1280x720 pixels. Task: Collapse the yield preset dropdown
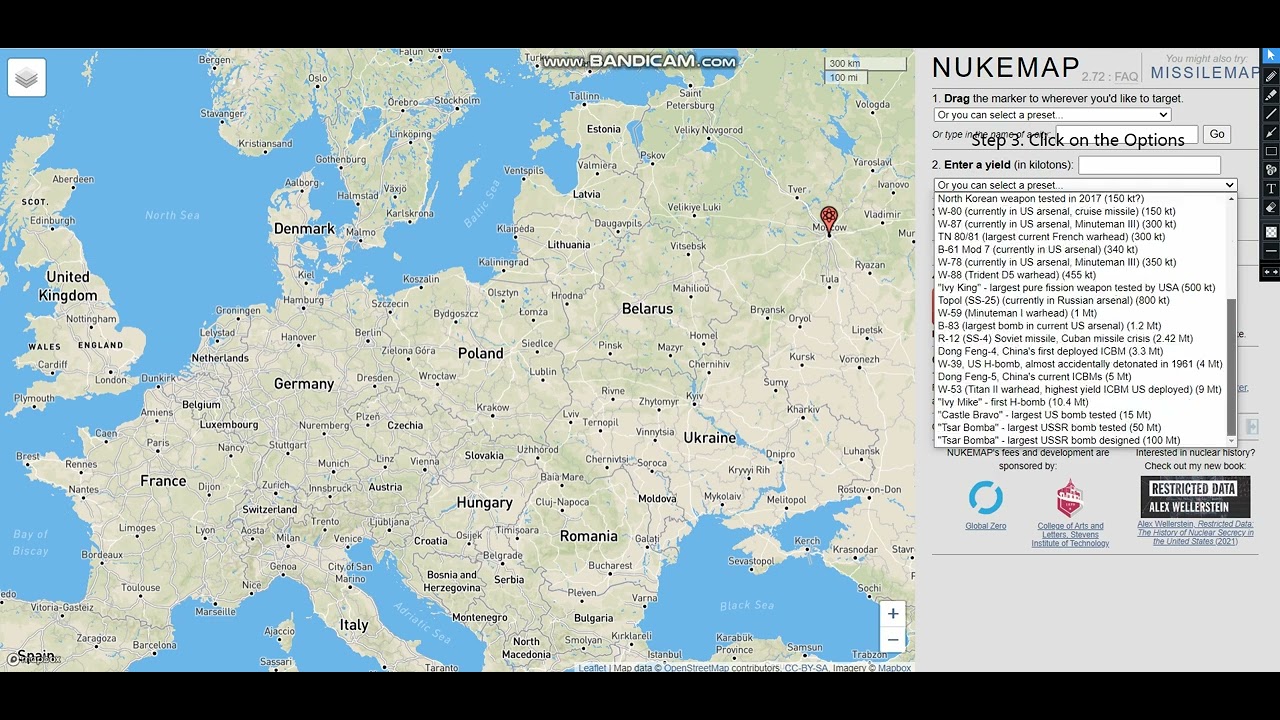(x=1085, y=185)
